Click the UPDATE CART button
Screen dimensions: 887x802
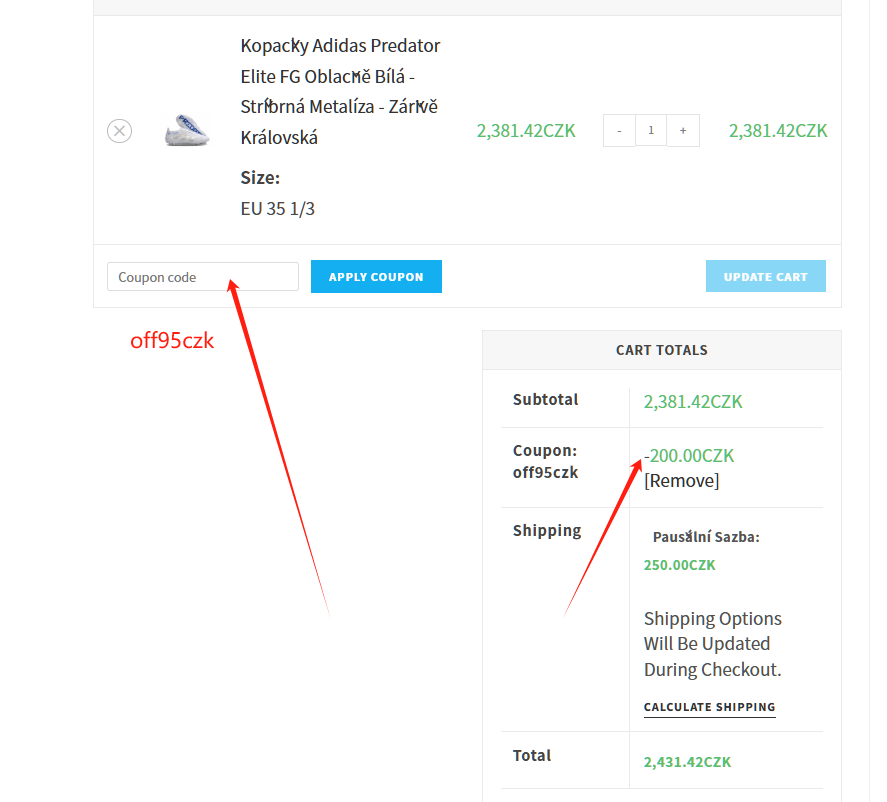(765, 277)
